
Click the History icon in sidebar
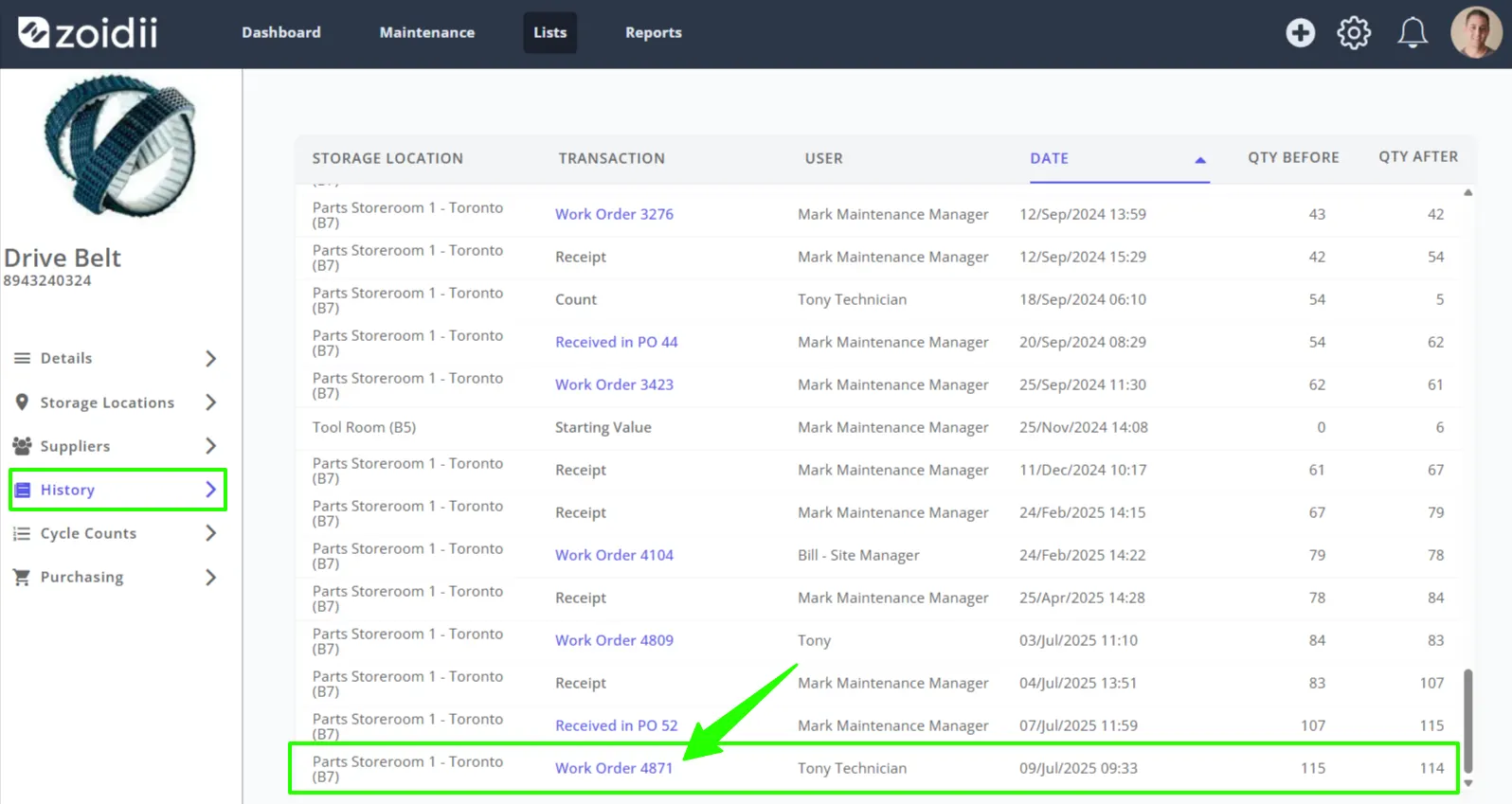point(22,490)
